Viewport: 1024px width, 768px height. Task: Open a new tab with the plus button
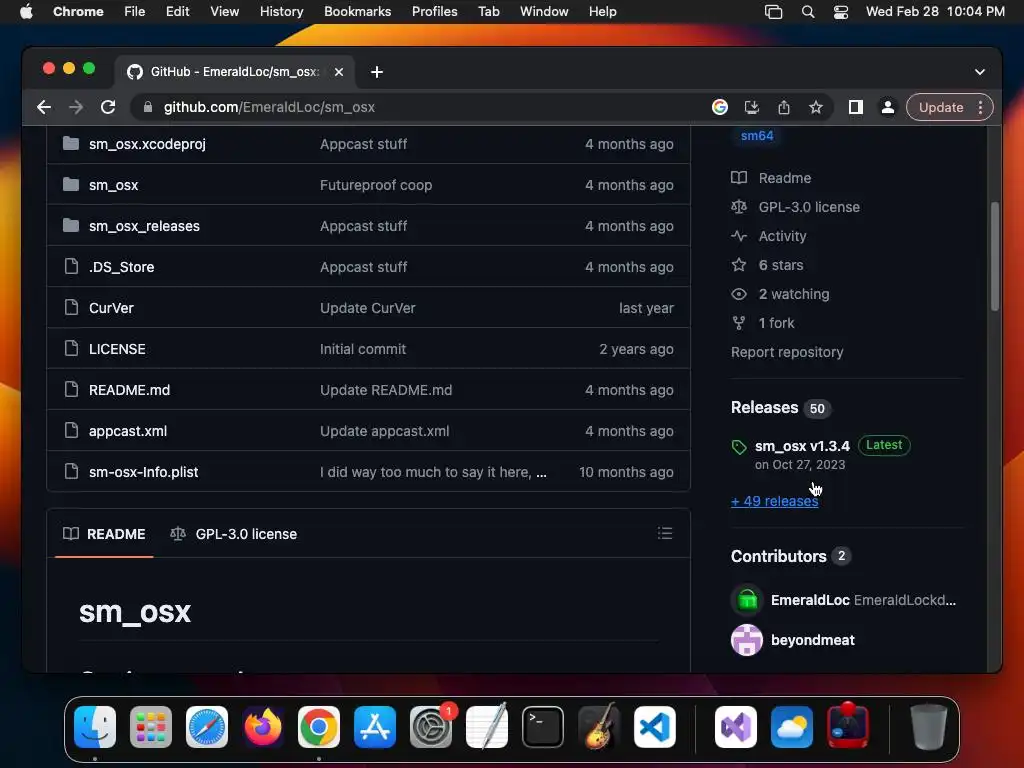click(x=377, y=72)
